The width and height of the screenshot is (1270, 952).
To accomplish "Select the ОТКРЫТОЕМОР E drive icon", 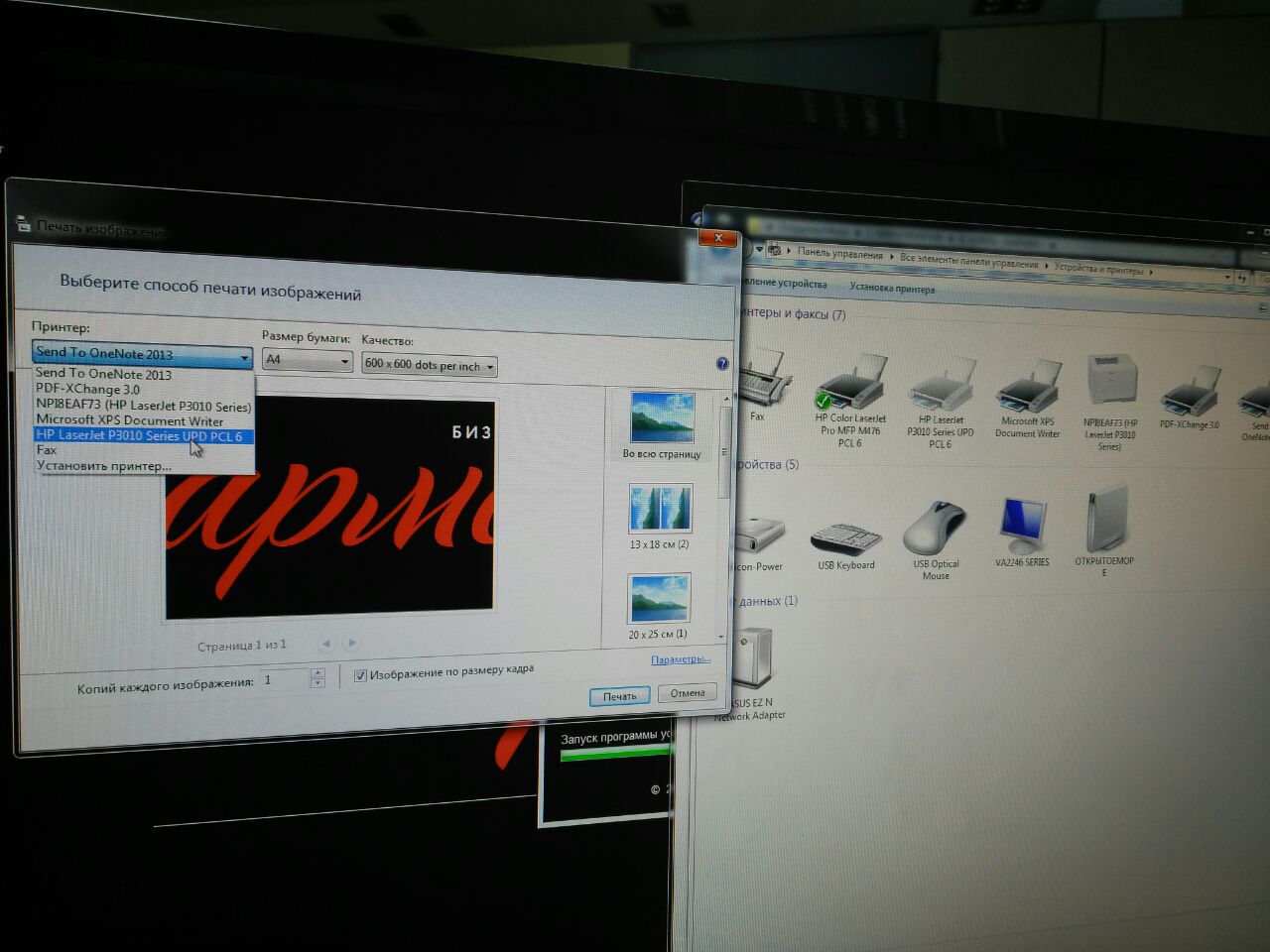I will pos(1104,530).
